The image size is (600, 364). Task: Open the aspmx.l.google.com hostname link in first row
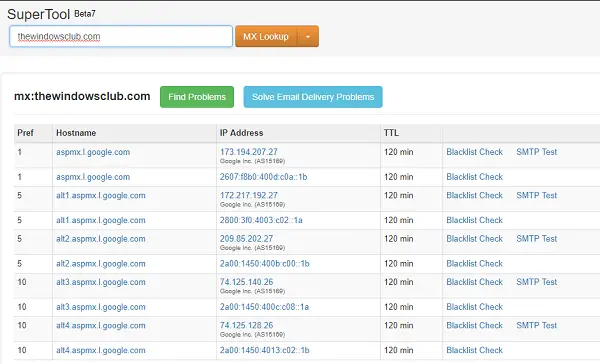point(93,152)
